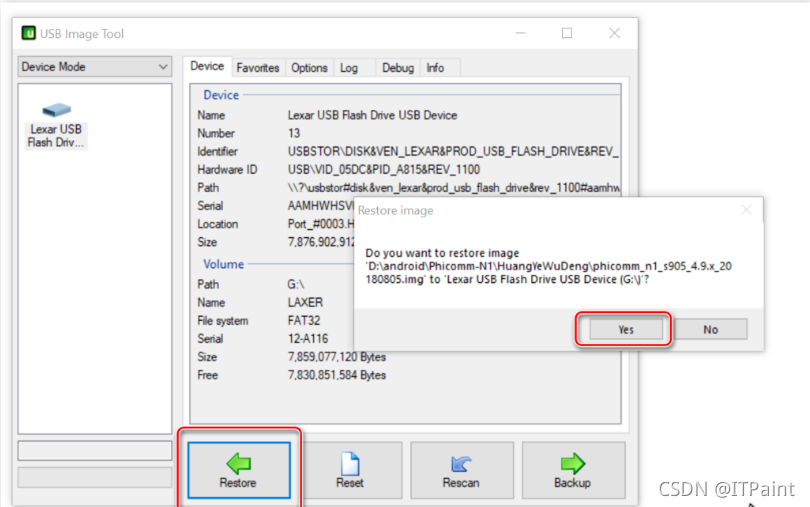Click the volume serial '12-A116'
Image resolution: width=810 pixels, height=507 pixels.
308,339
